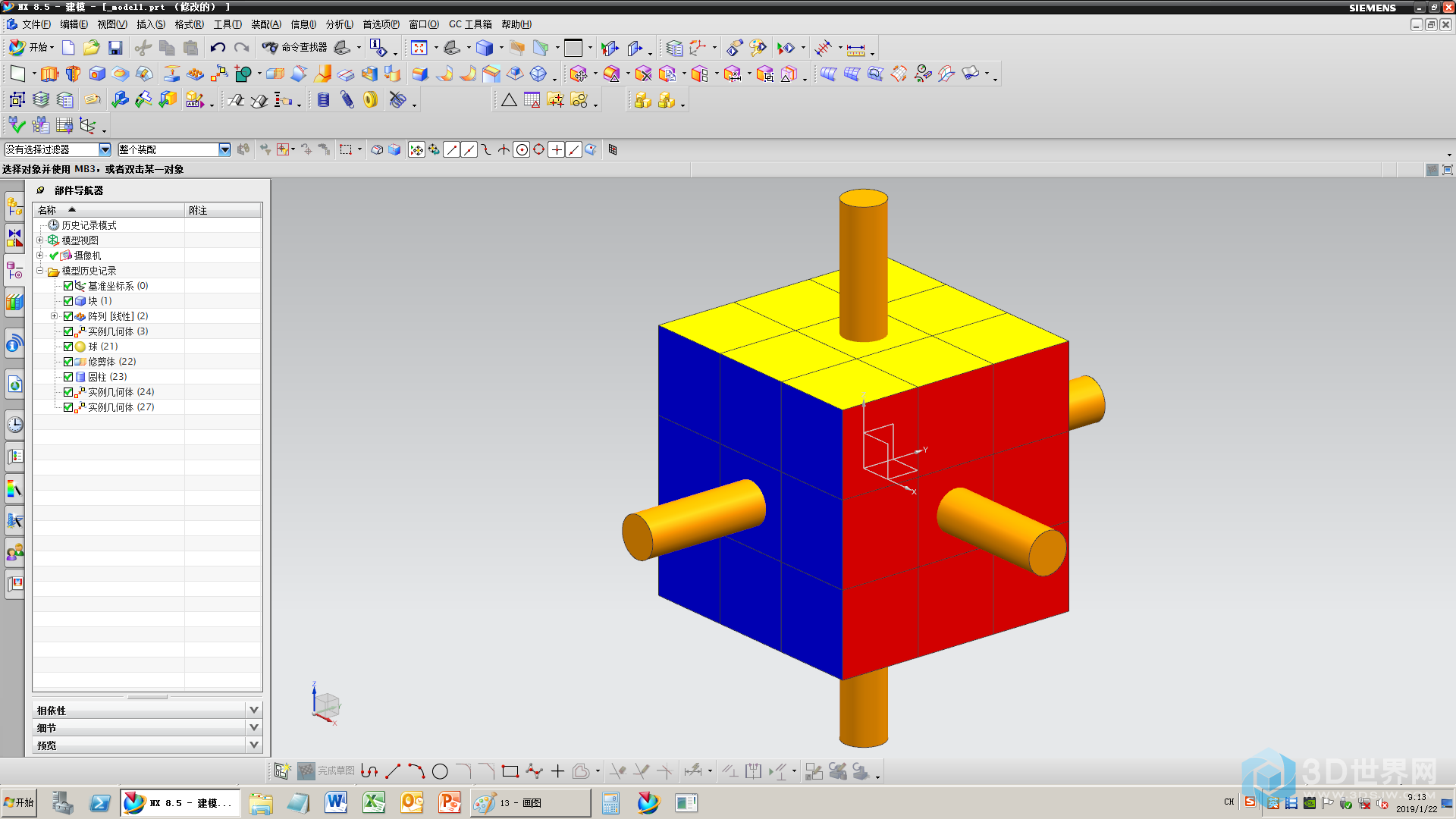Click the view triad orientation cube
1456x819 pixels.
(326, 704)
